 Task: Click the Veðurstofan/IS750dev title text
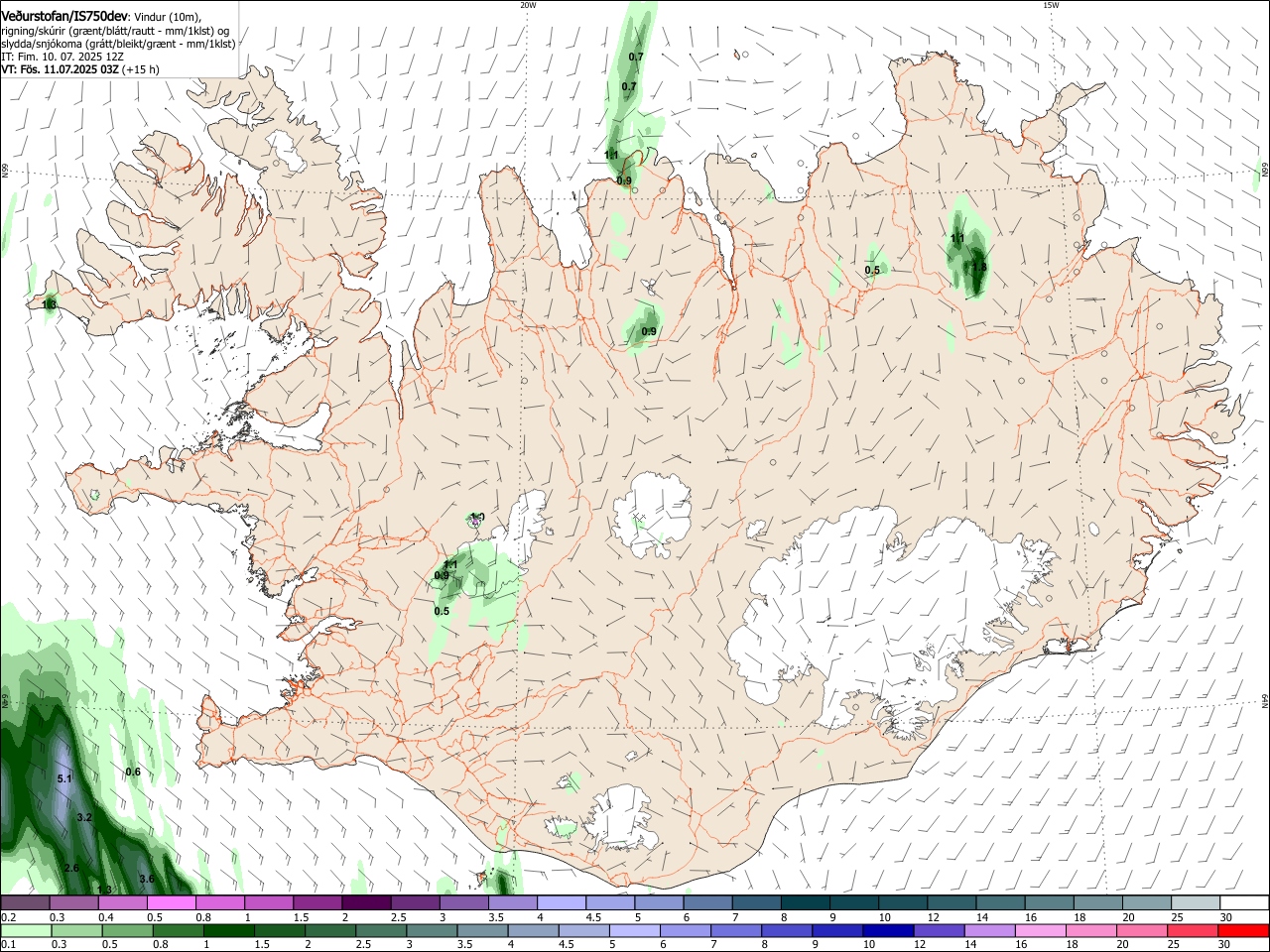[x=64, y=15]
